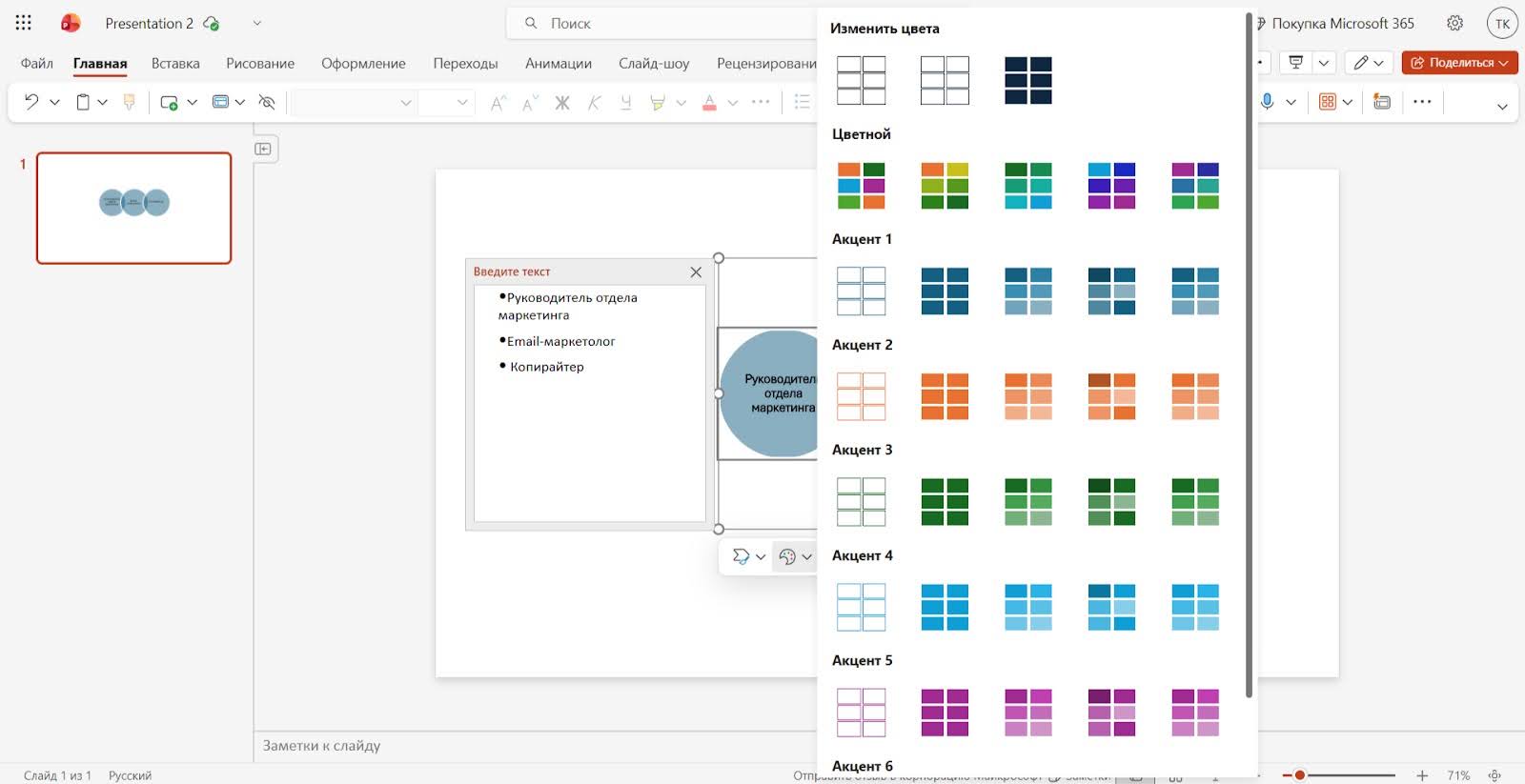Image resolution: width=1525 pixels, height=784 pixels.
Task: Close the 'Введите текст' text pane
Action: [696, 271]
